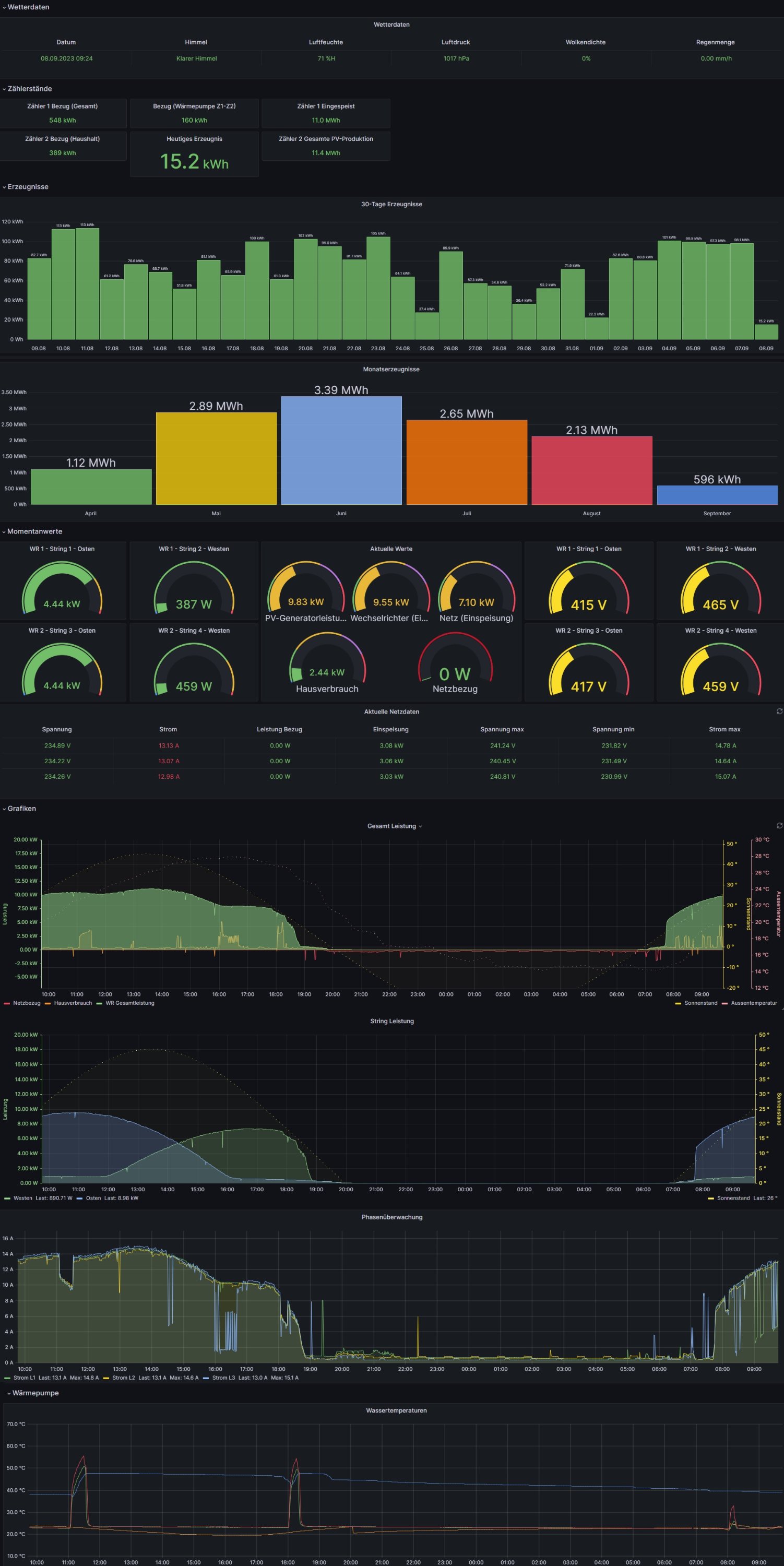Click yellow Strom L2 legend color marker
The height and width of the screenshot is (1566, 784).
tap(106, 1378)
